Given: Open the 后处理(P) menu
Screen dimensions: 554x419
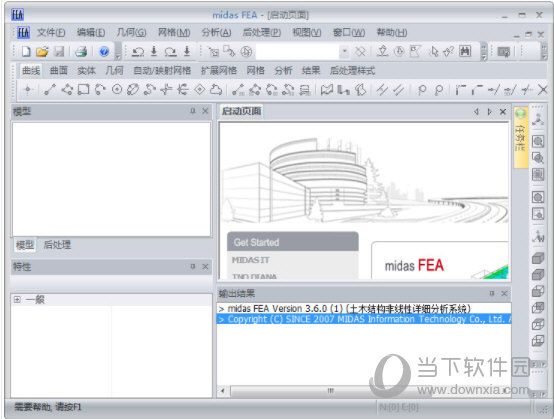Looking at the screenshot, I should (x=261, y=33).
